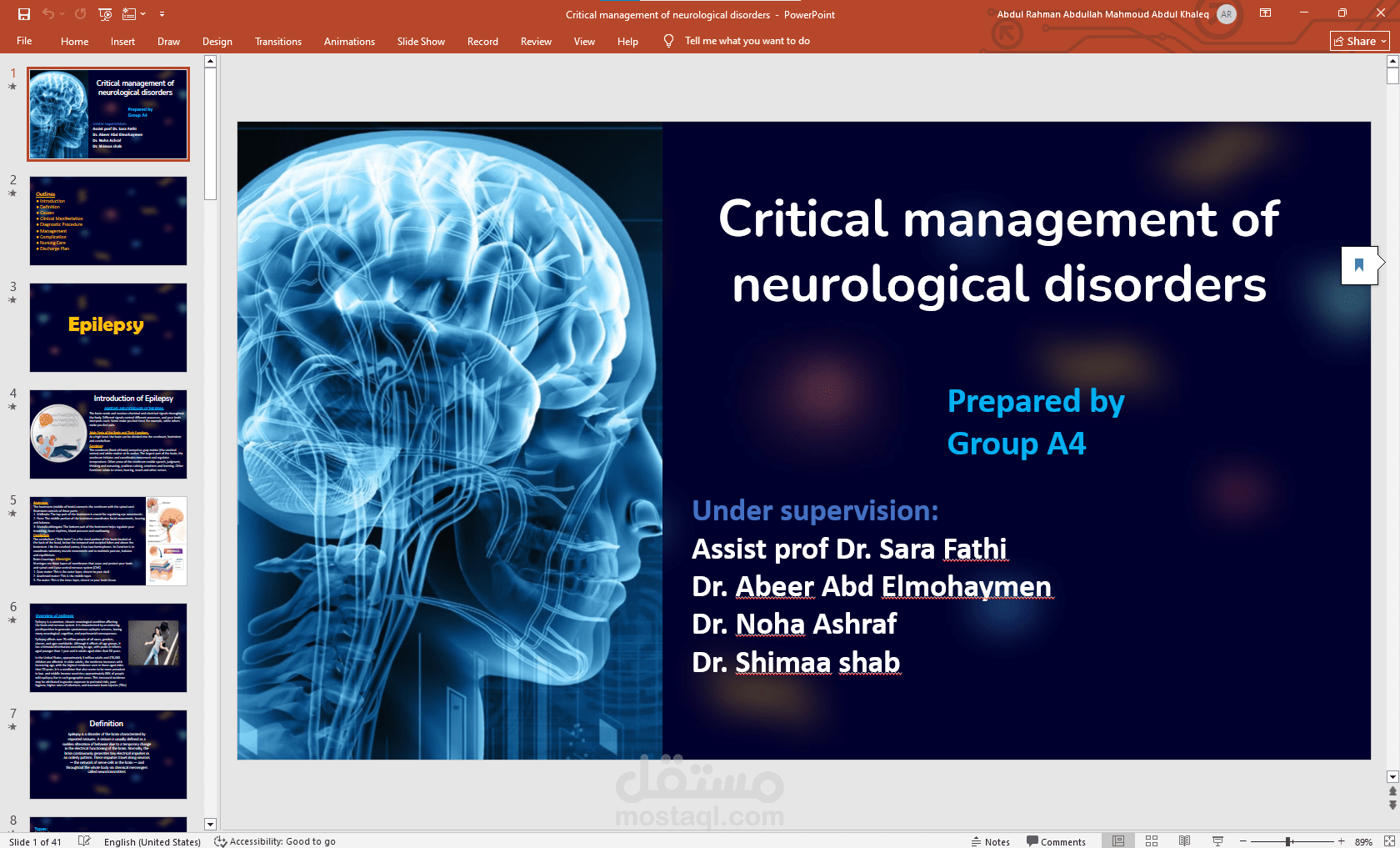Screen dimensions: 1400x848
Task: Open the Share dropdown arrow
Action: point(1383,41)
